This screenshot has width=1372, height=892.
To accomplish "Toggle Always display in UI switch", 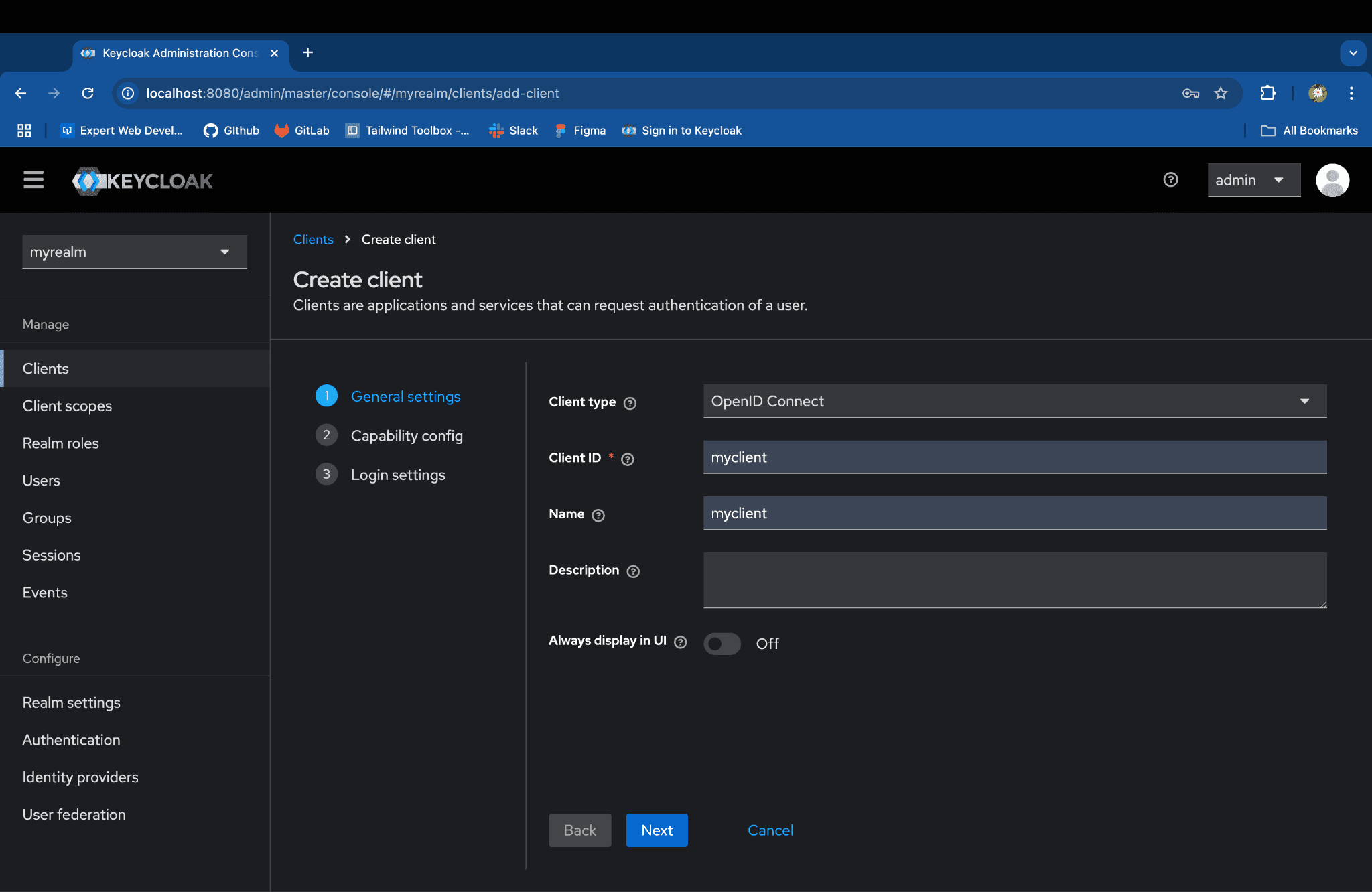I will 722,644.
